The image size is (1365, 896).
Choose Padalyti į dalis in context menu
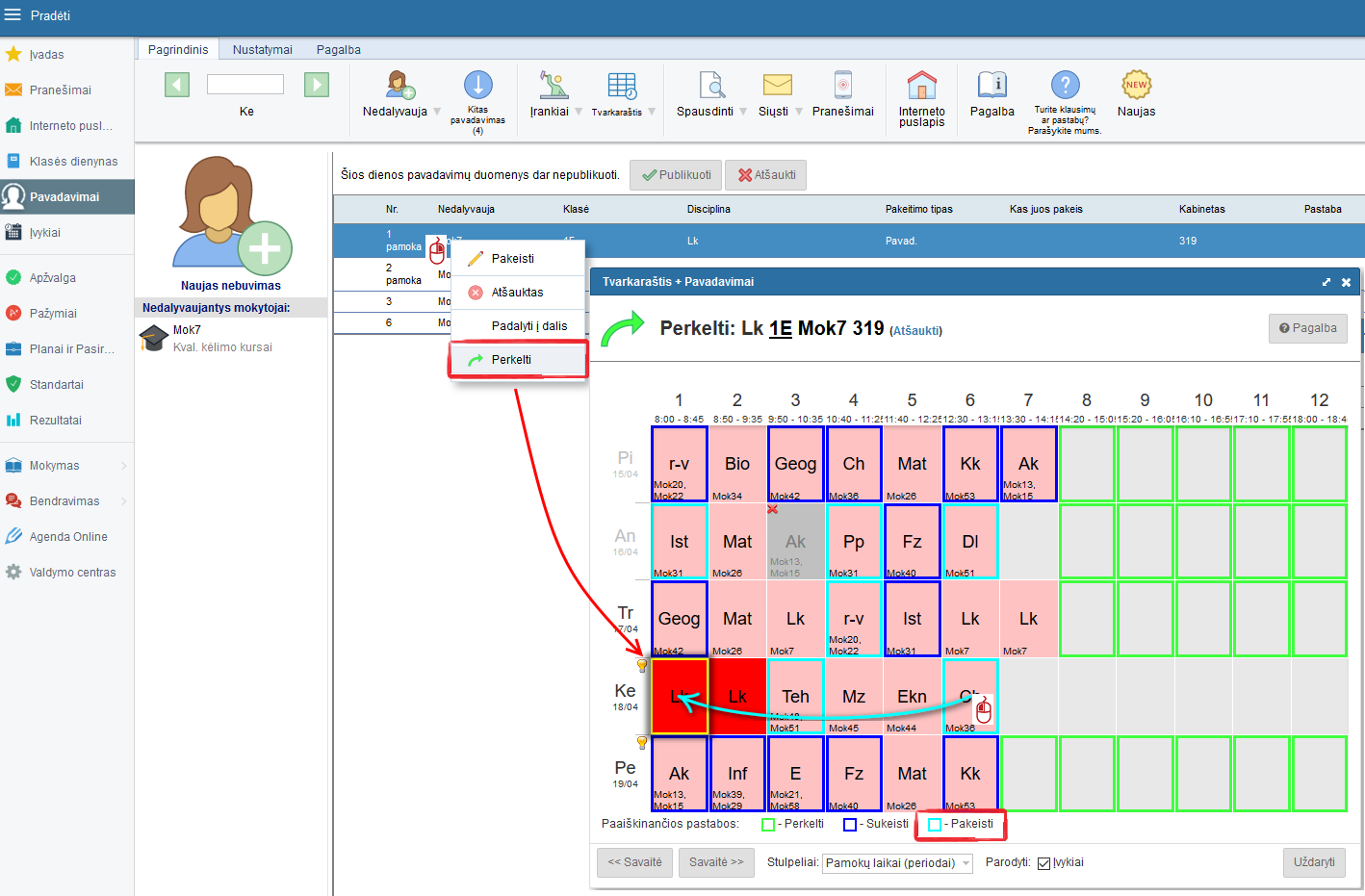[518, 326]
